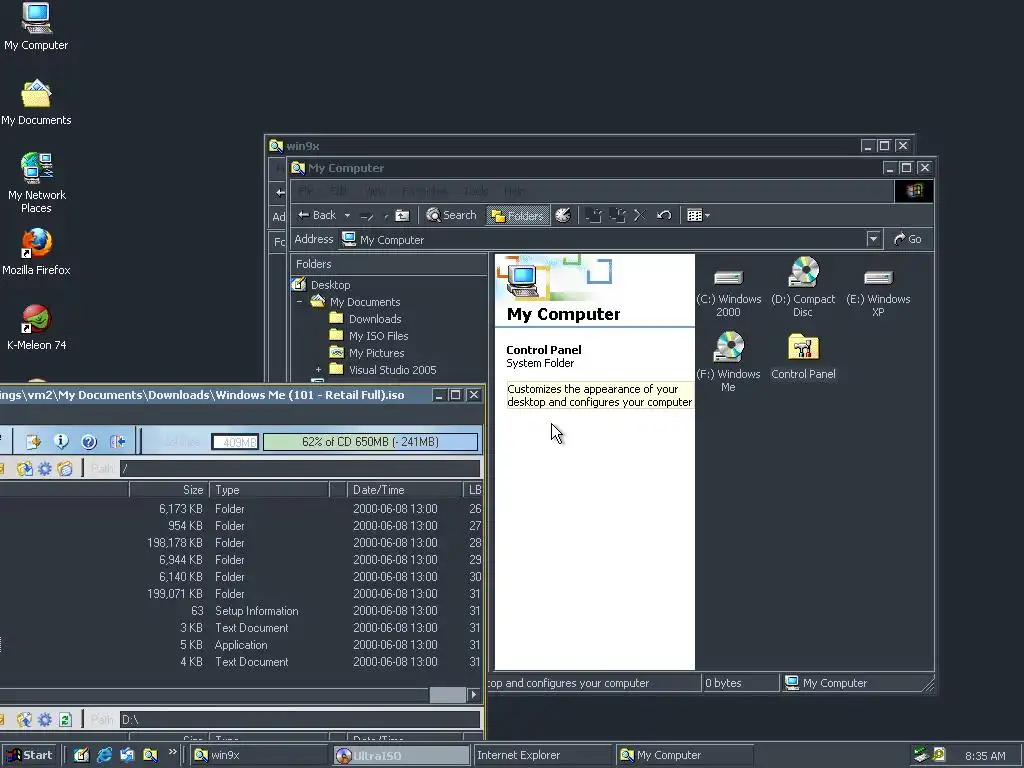
Task: Click the gear icon beside the ISO path field
Action: click(44, 468)
